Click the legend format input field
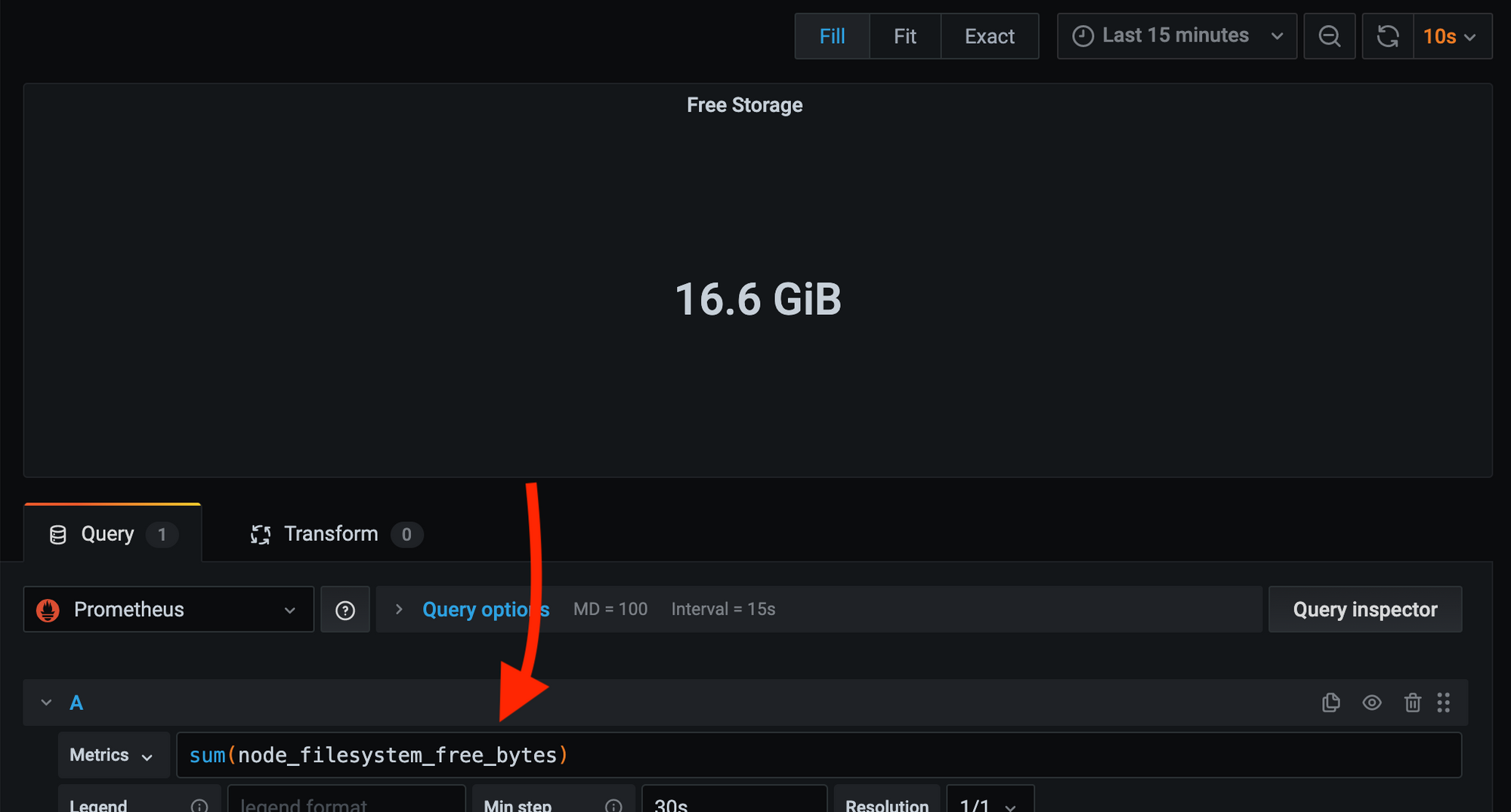The width and height of the screenshot is (1511, 812). (x=346, y=800)
